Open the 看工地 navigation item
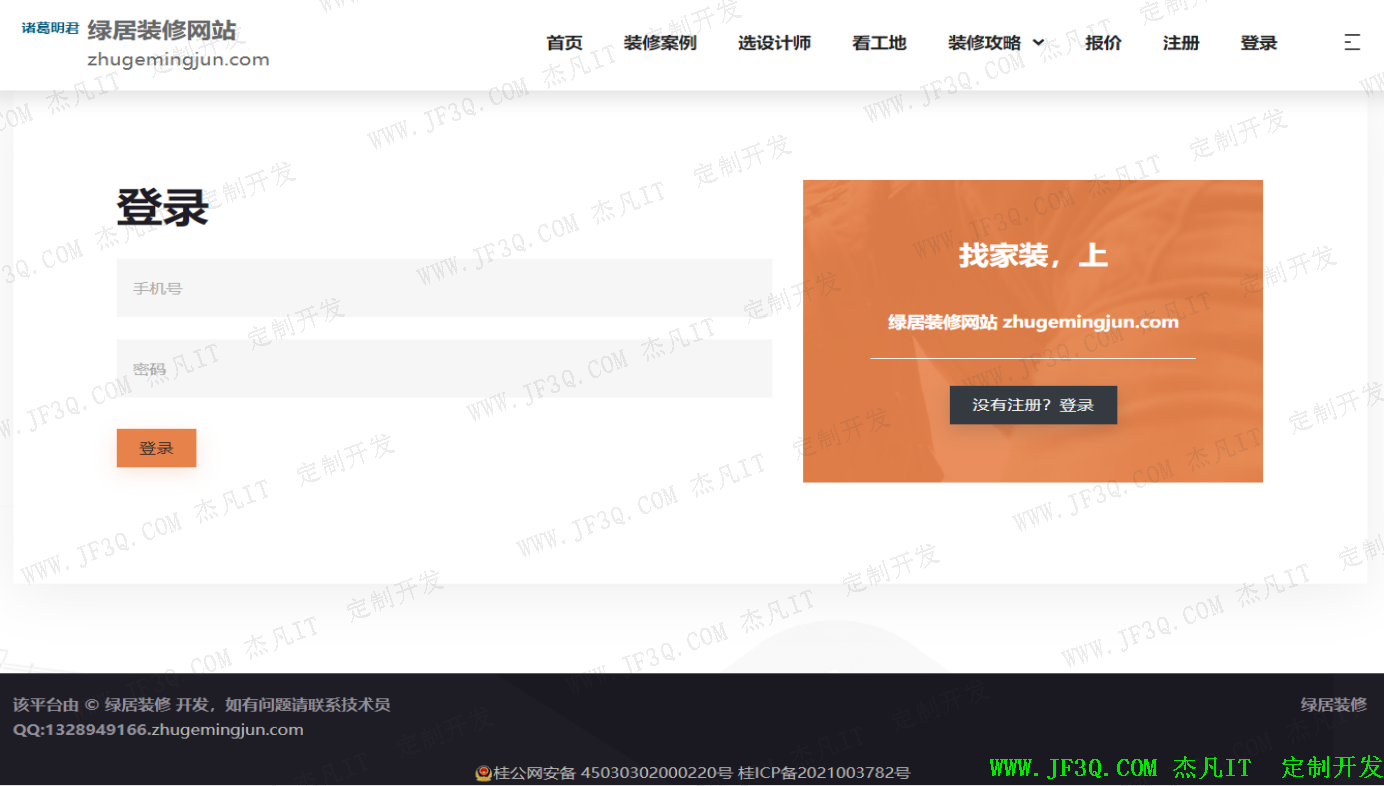The image size is (1384, 786). (879, 43)
